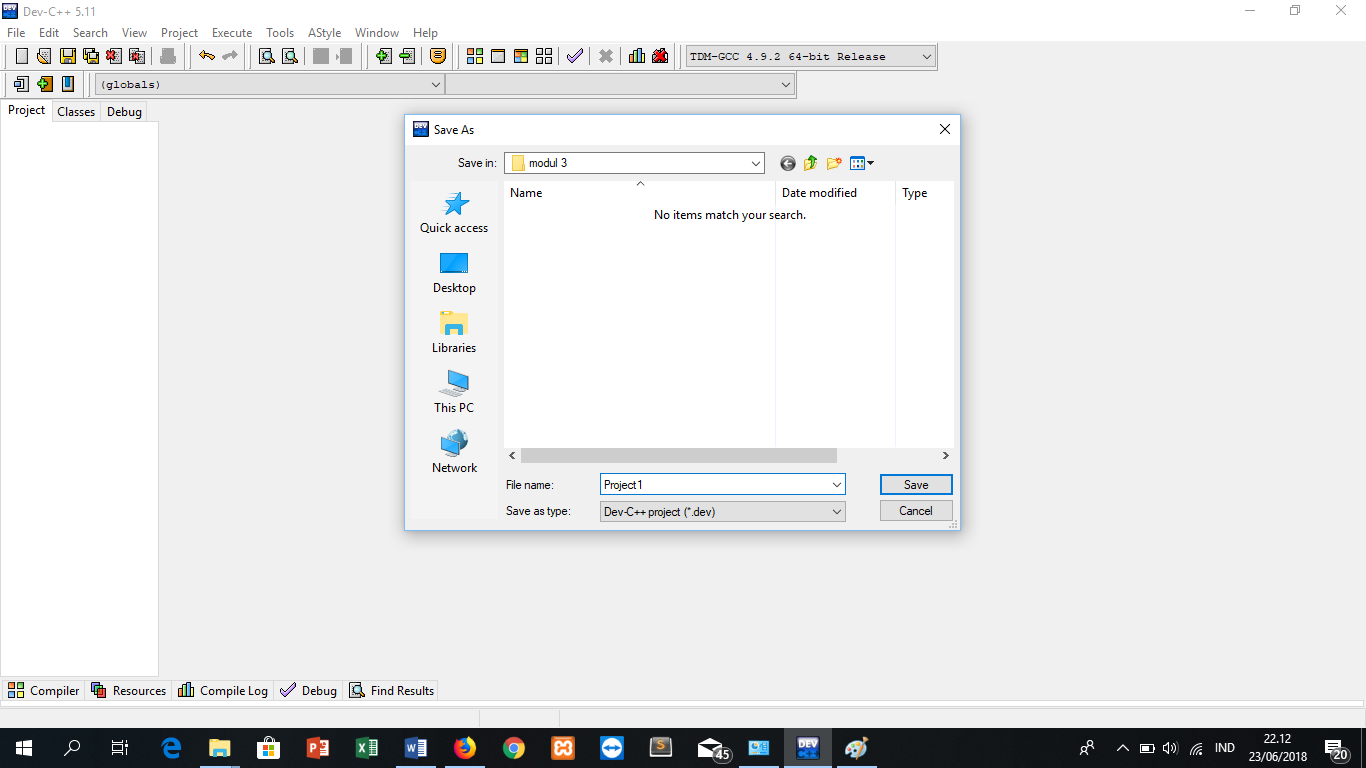The height and width of the screenshot is (768, 1366).
Task: Click the right scroll arrow in file list
Action: click(x=945, y=456)
